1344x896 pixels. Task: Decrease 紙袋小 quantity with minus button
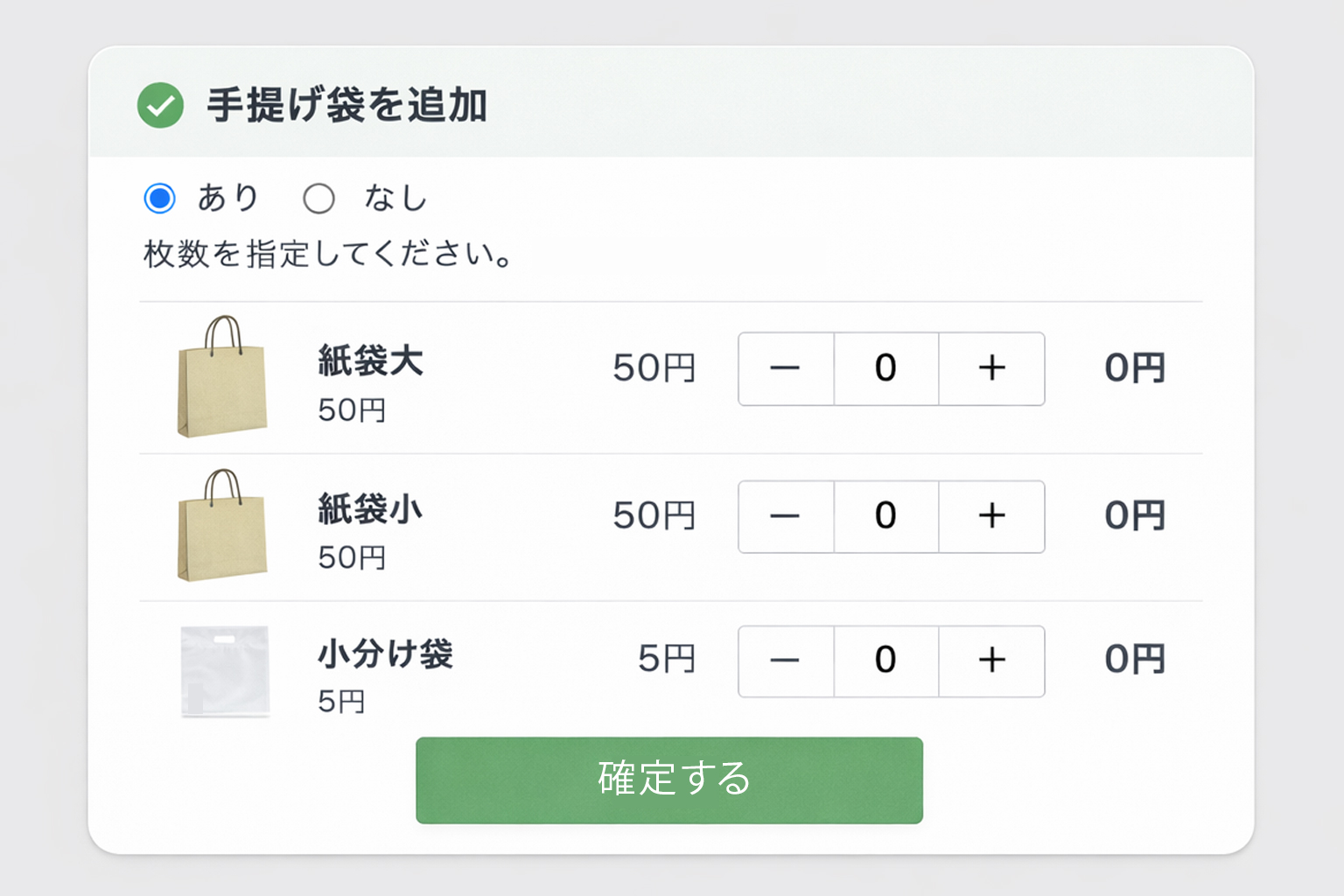(x=786, y=516)
